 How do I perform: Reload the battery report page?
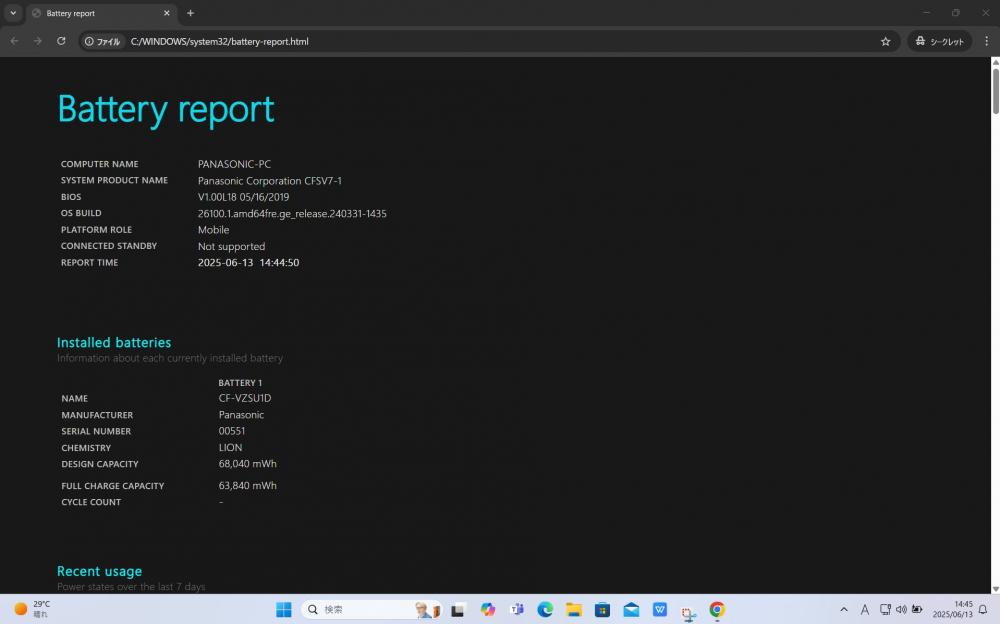coord(61,41)
